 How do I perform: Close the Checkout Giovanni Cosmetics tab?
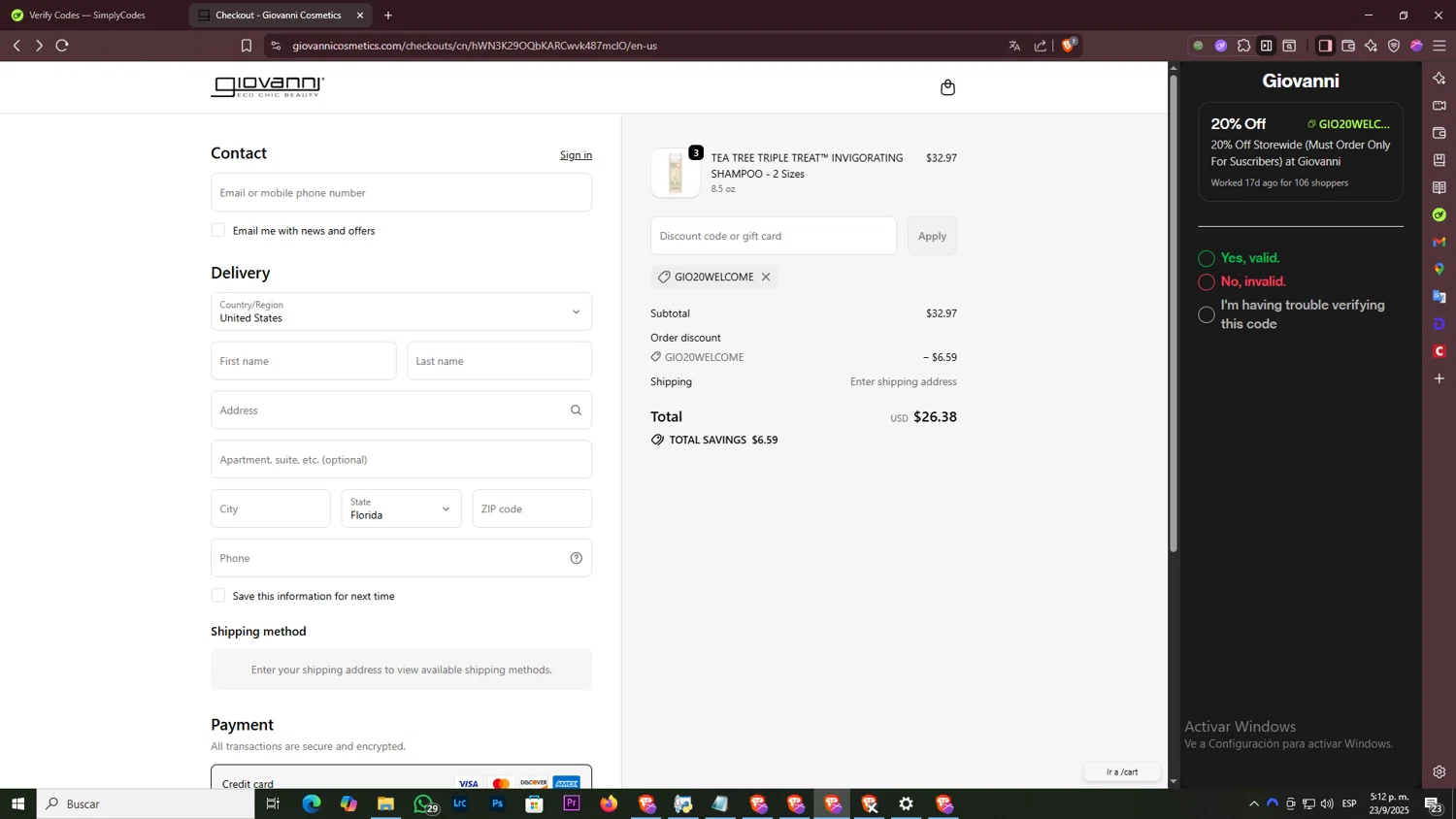(360, 16)
